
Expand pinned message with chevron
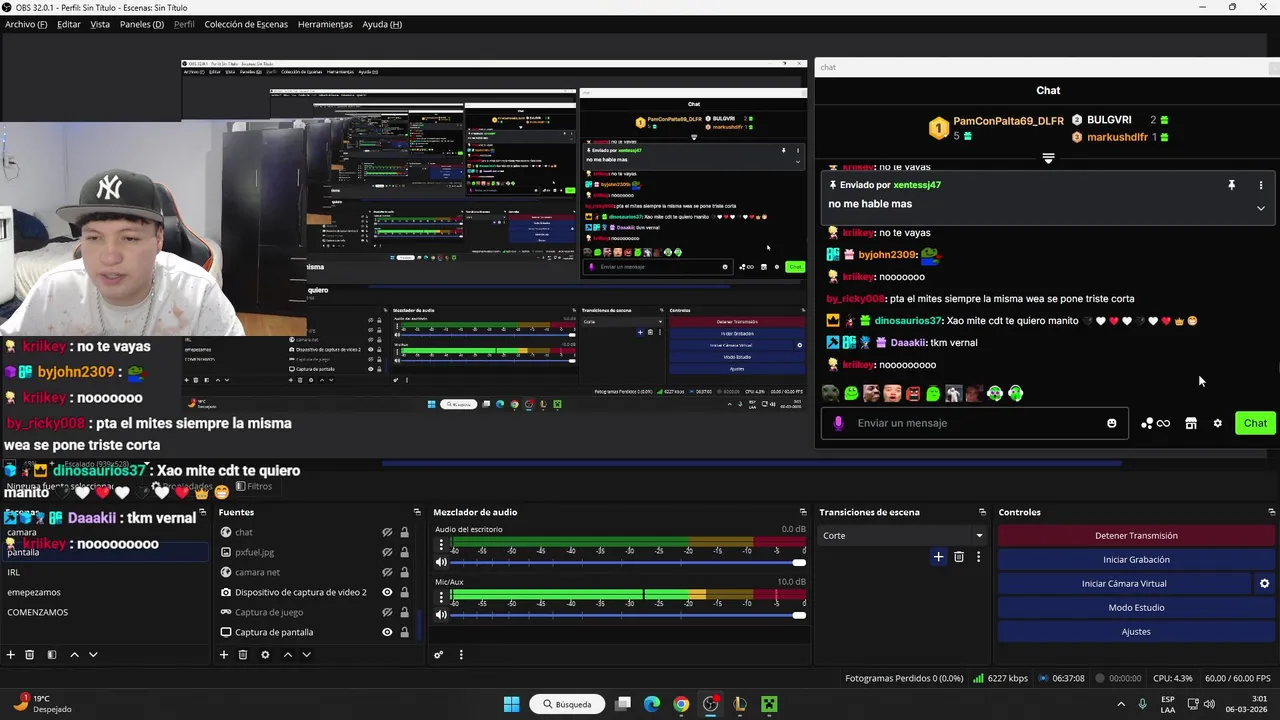pyautogui.click(x=1261, y=208)
